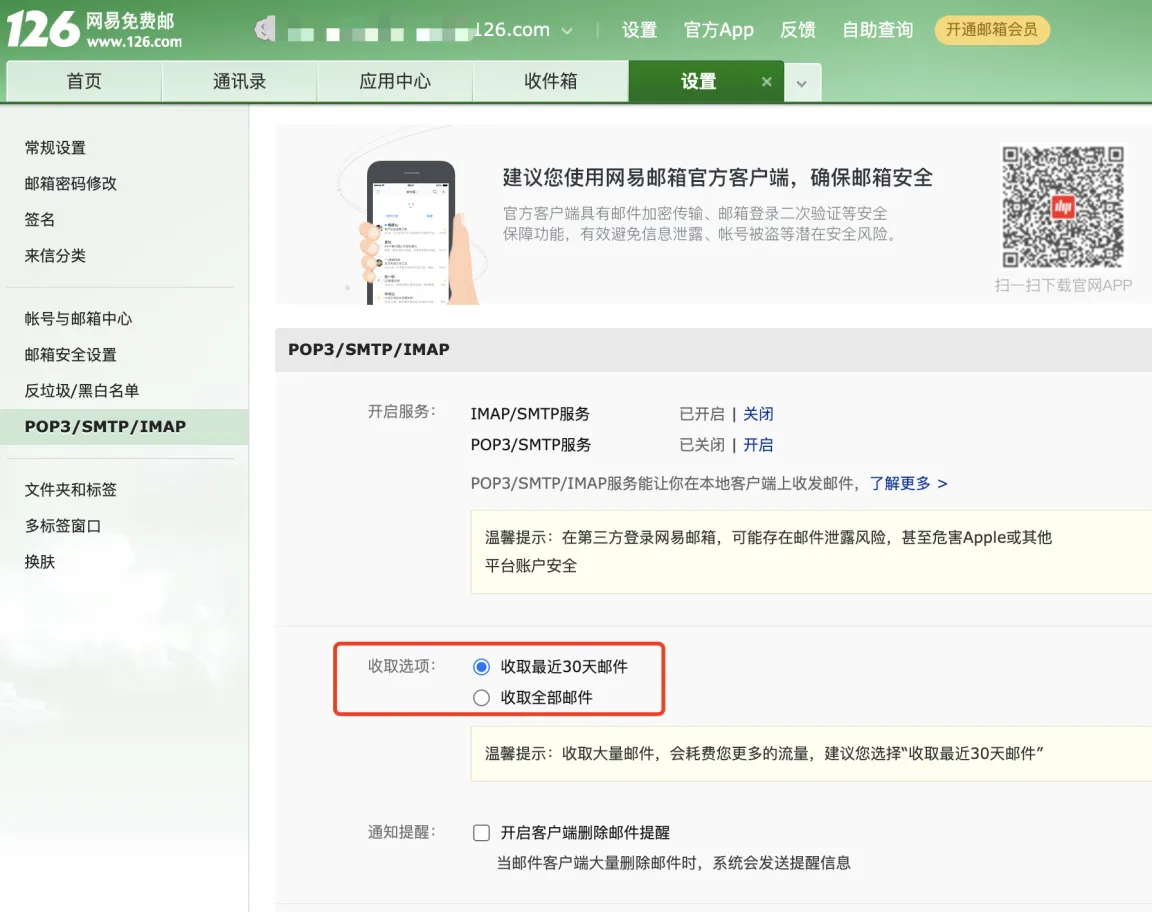
Task: Click the 扫一扫下载官网APP caption
Action: pyautogui.click(x=1063, y=285)
